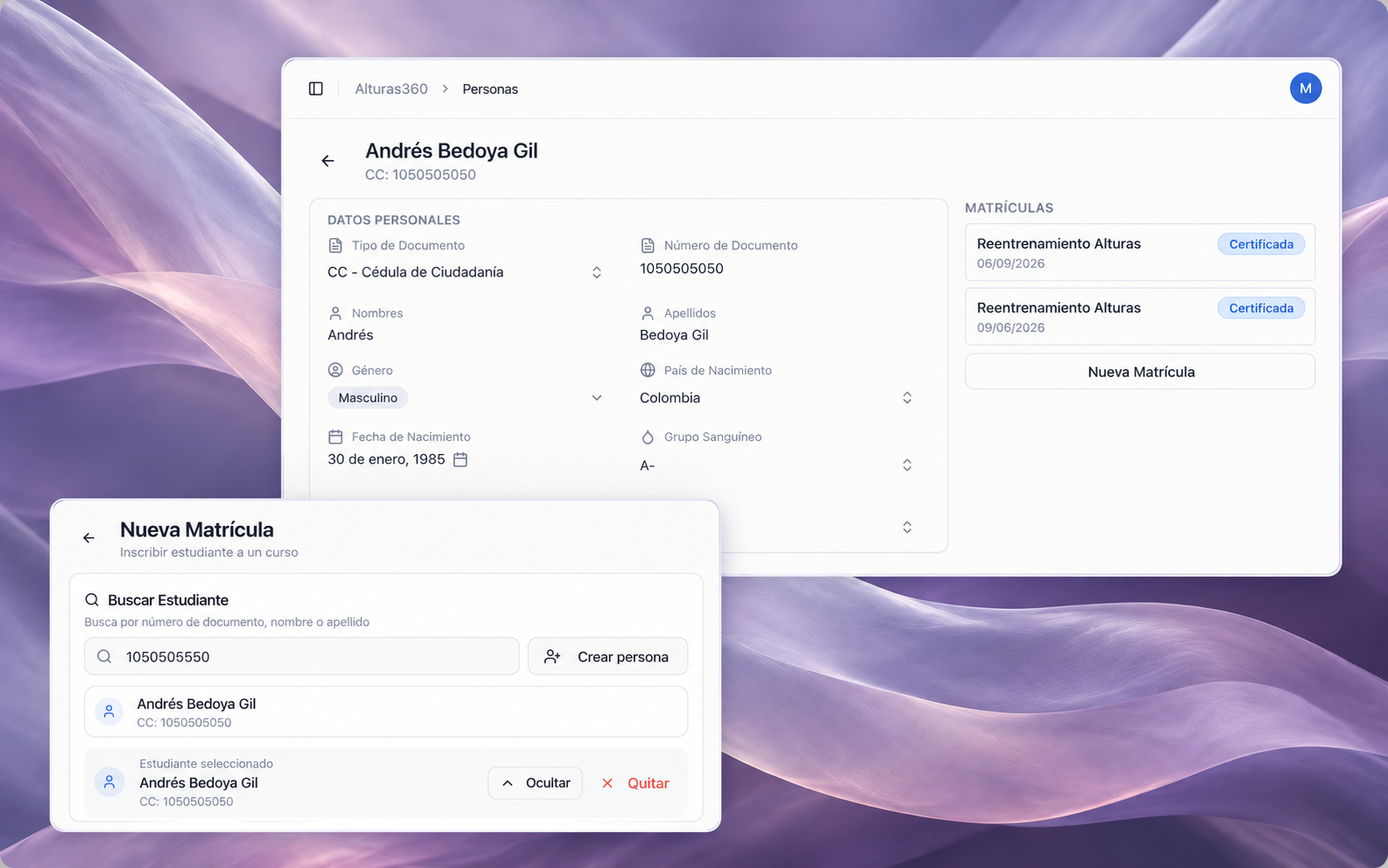Click the Nueva Matrícula button

click(1140, 372)
